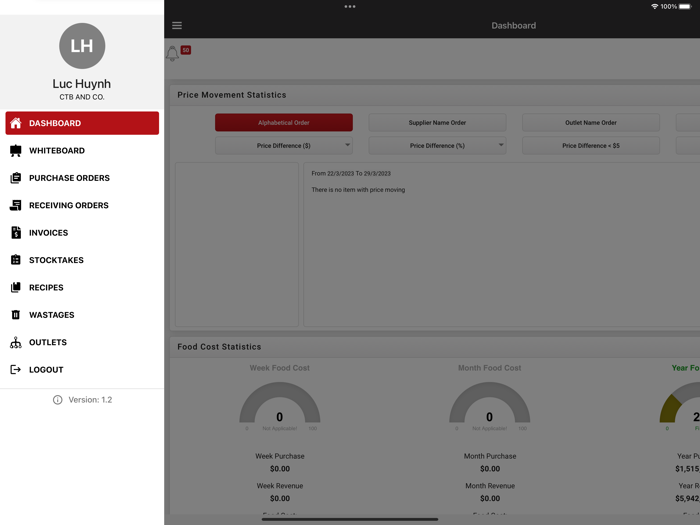The height and width of the screenshot is (525, 700).
Task: Click the Recipes book icon
Action: [16, 288]
